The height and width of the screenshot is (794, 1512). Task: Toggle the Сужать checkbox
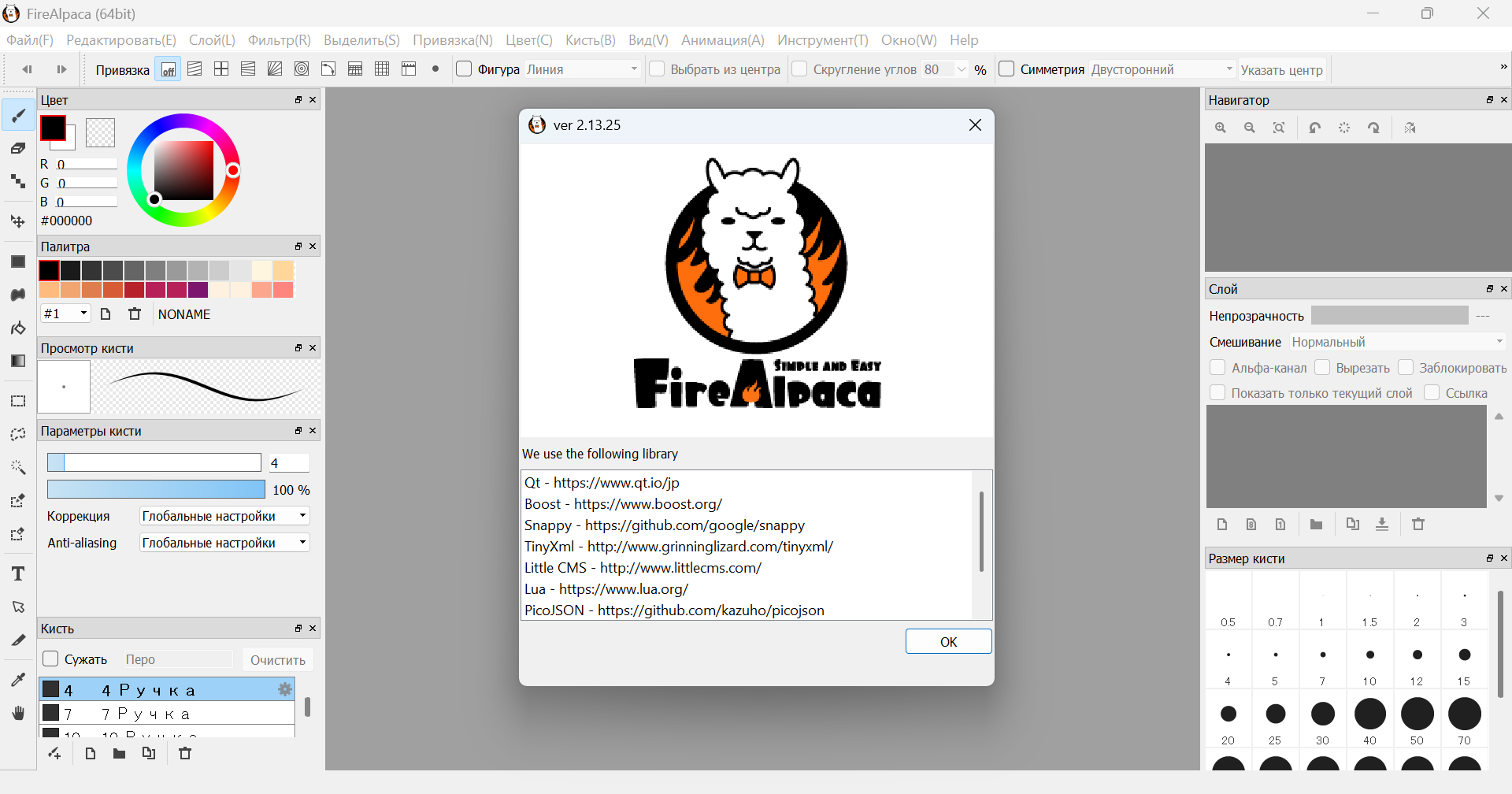tap(51, 659)
